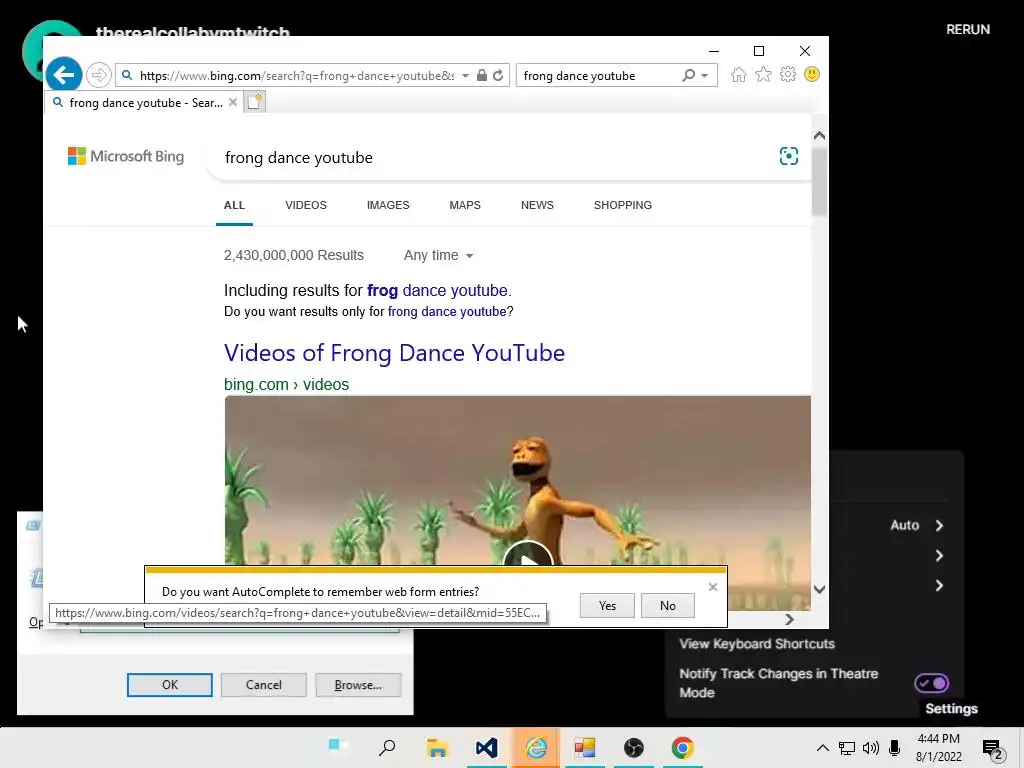The image size is (1024, 768).
Task: Click the forward navigation arrow
Action: coord(99,75)
